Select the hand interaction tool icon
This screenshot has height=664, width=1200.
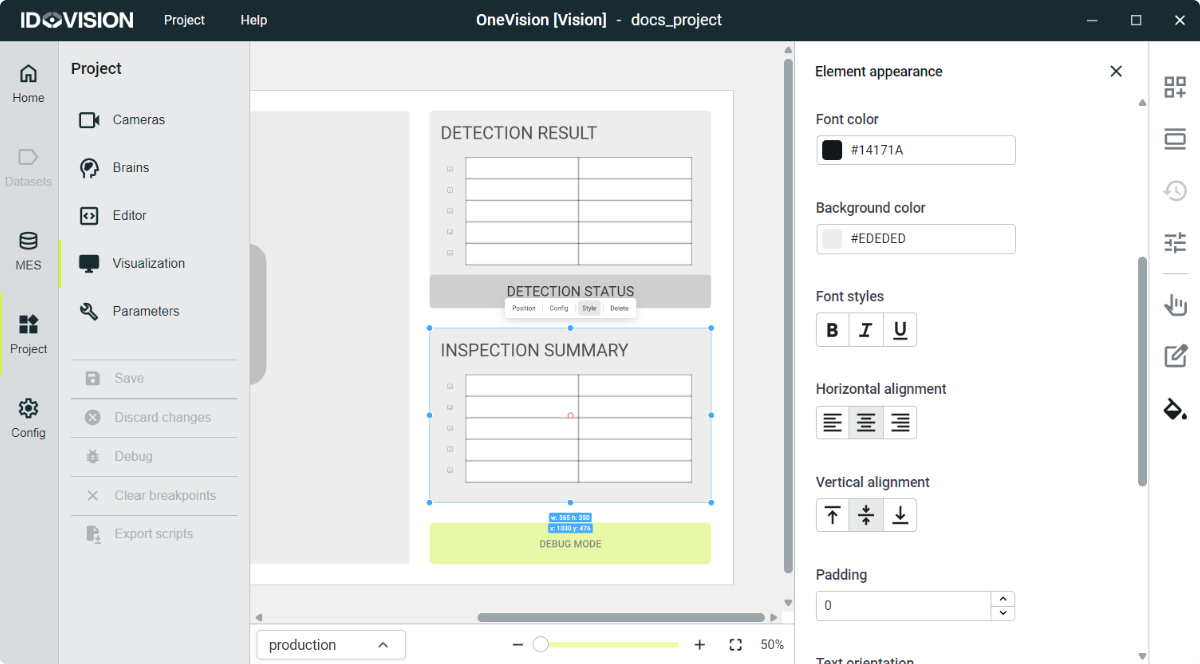[1175, 305]
